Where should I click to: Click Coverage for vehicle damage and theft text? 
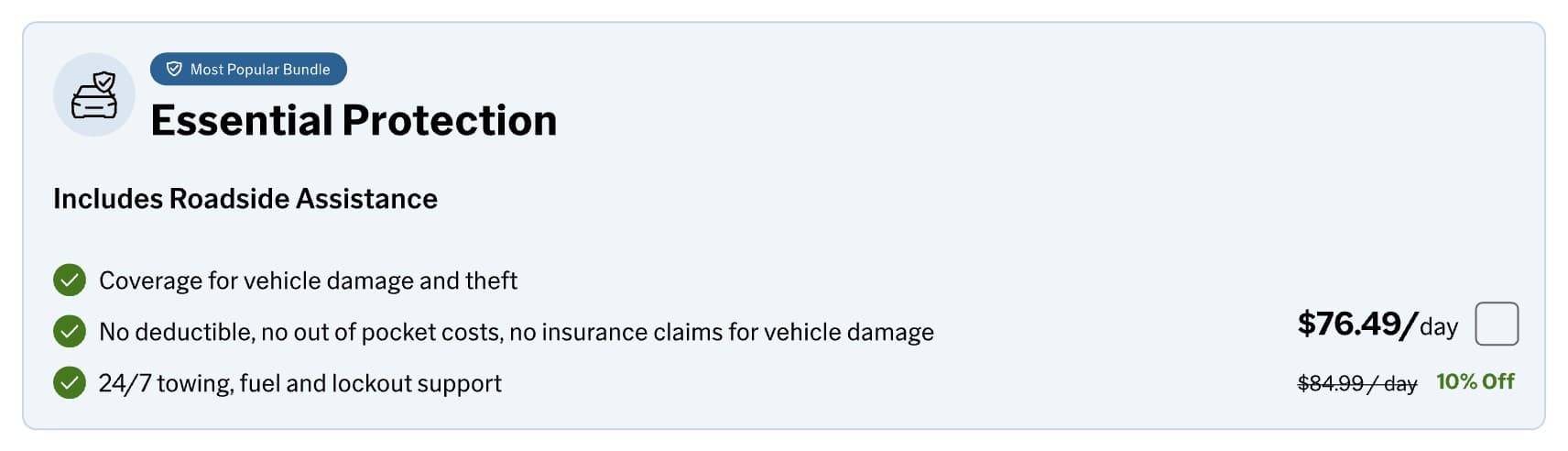[x=308, y=280]
